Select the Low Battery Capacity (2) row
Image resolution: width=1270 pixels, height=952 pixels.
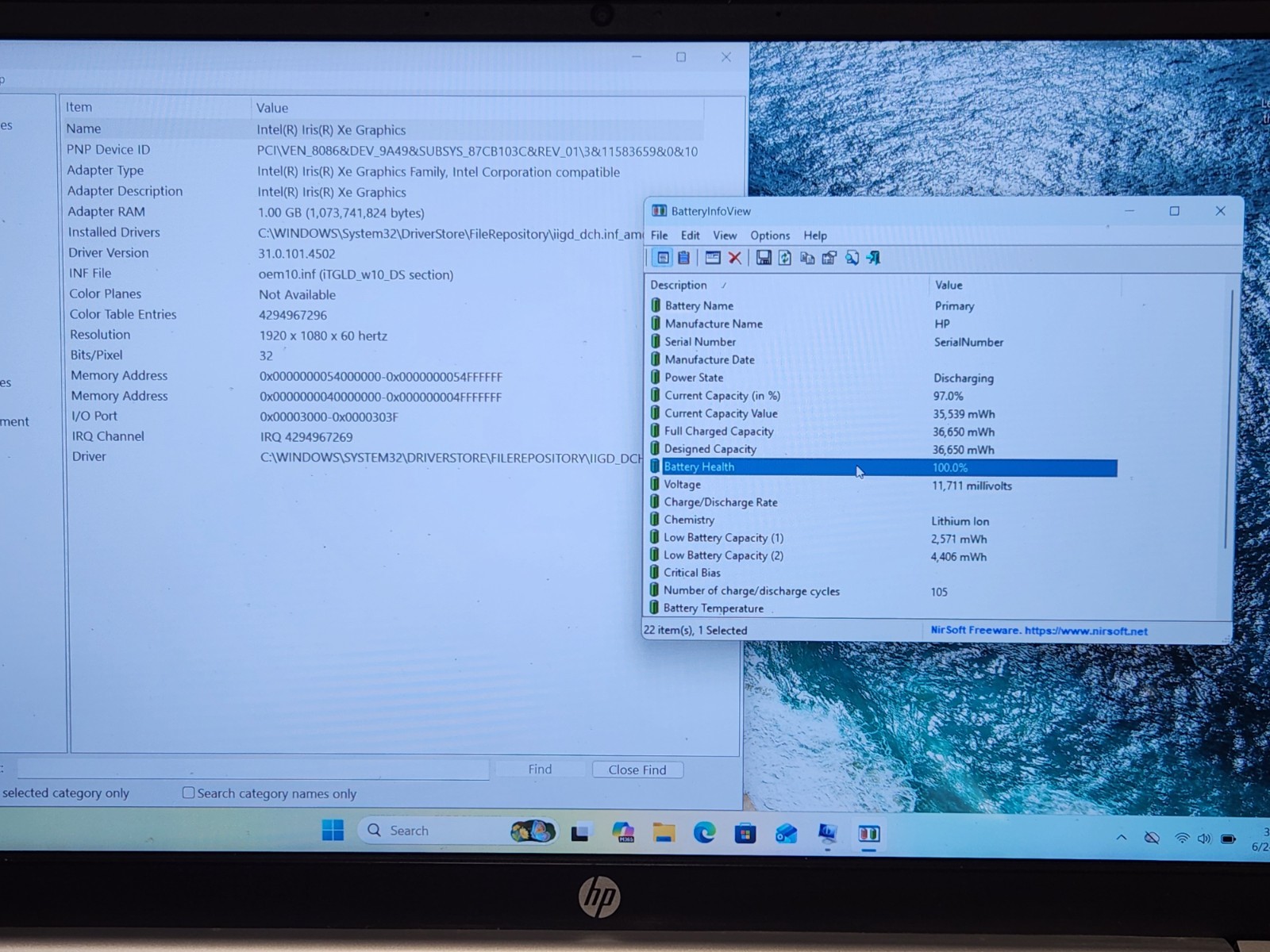[x=883, y=556]
